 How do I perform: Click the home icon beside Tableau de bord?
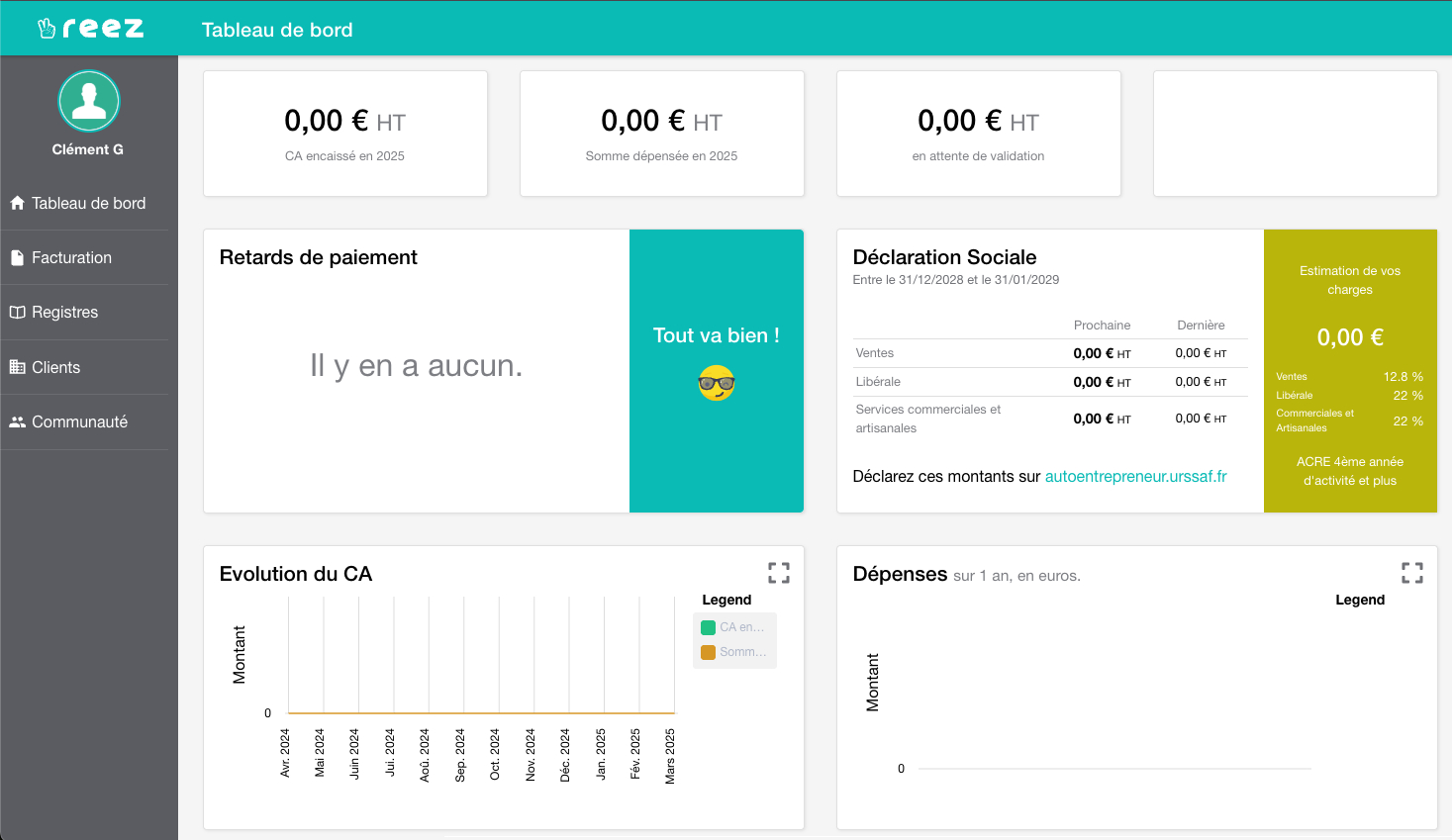(17, 203)
